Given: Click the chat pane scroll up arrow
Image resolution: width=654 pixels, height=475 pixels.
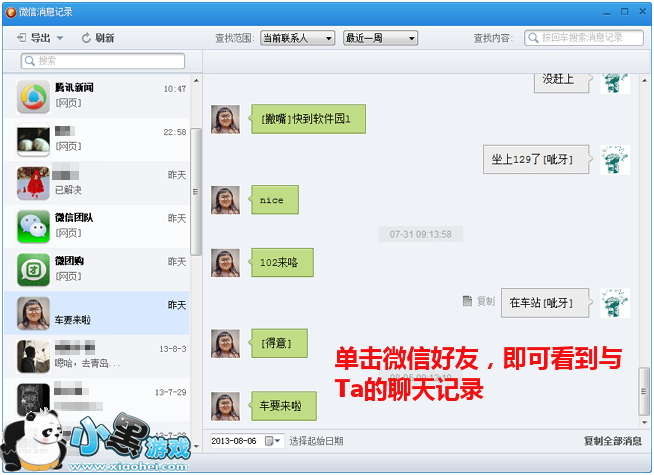Looking at the screenshot, I should tap(644, 80).
